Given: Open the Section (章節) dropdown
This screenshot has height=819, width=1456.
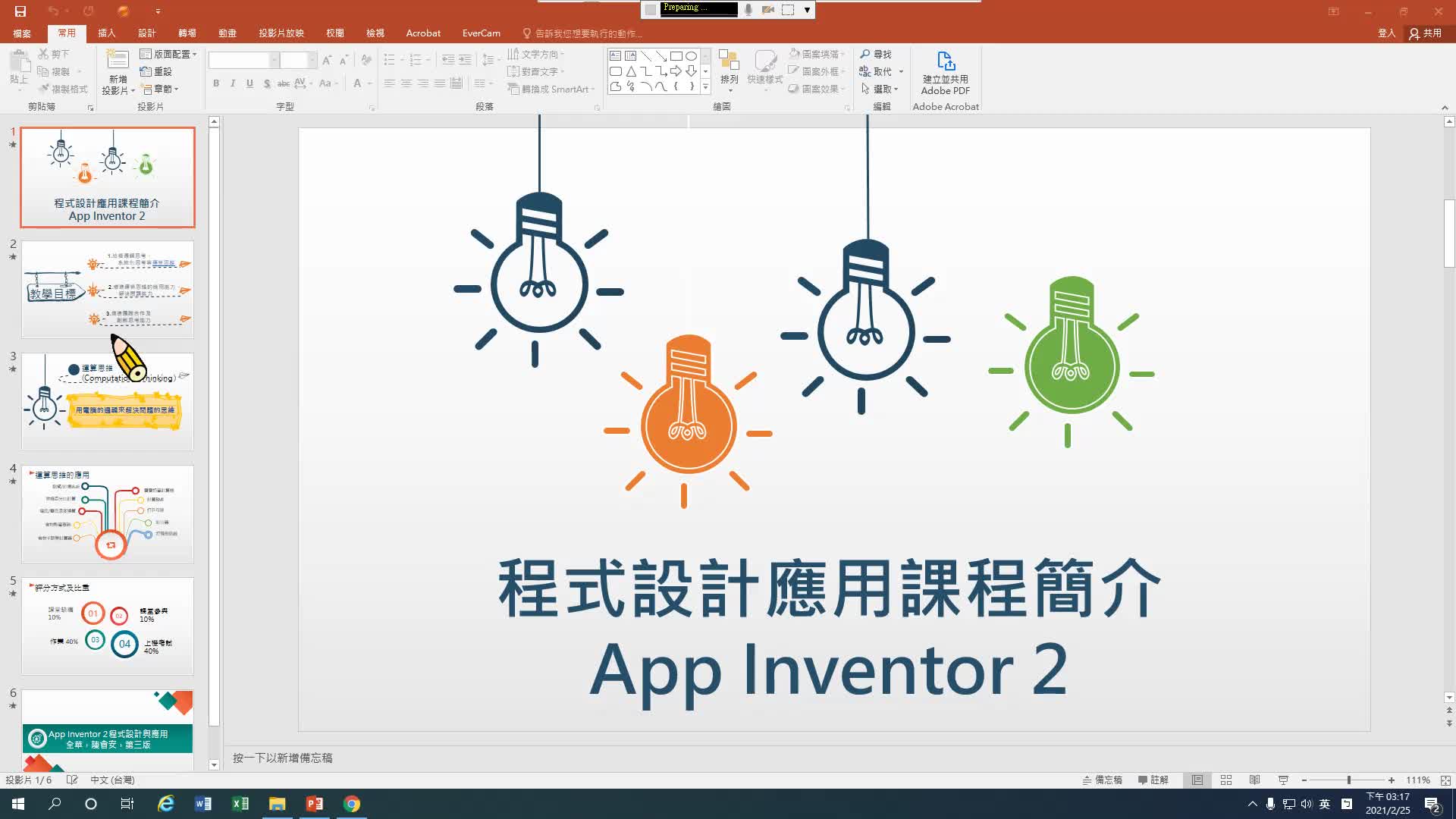Looking at the screenshot, I should pos(160,89).
